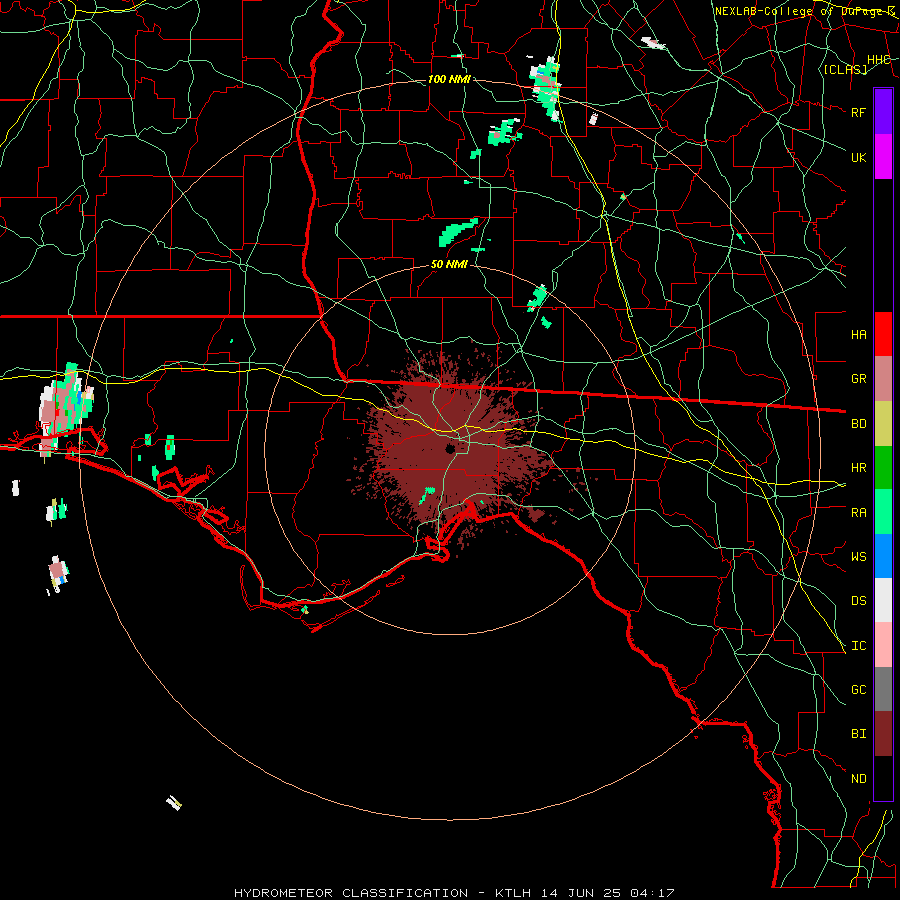The width and height of the screenshot is (900, 900).
Task: Click the RA legend label
Action: (x=859, y=513)
